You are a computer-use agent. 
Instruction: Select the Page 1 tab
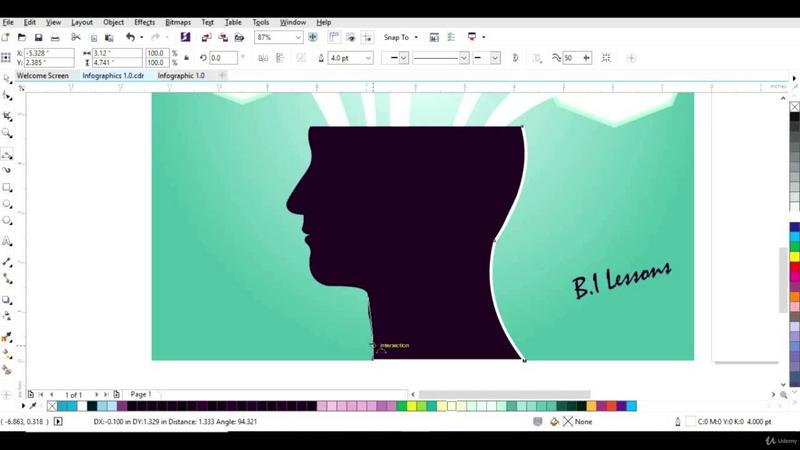coord(141,394)
